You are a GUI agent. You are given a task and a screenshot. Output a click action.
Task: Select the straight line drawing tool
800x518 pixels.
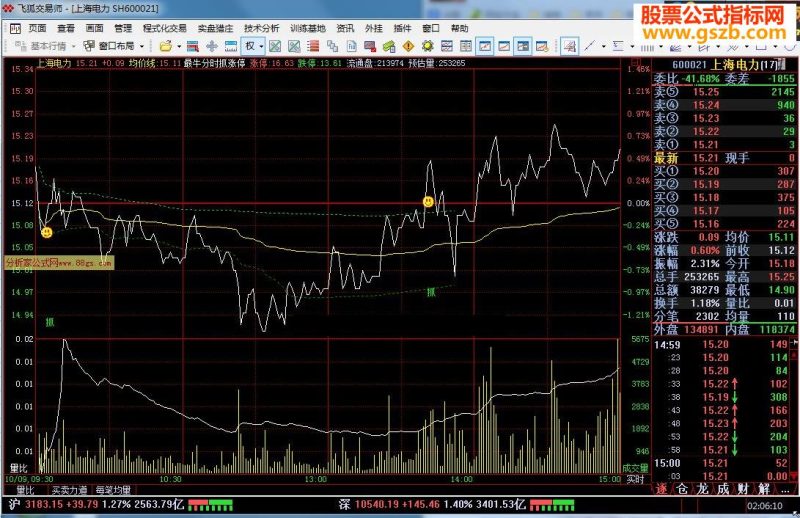[589, 46]
